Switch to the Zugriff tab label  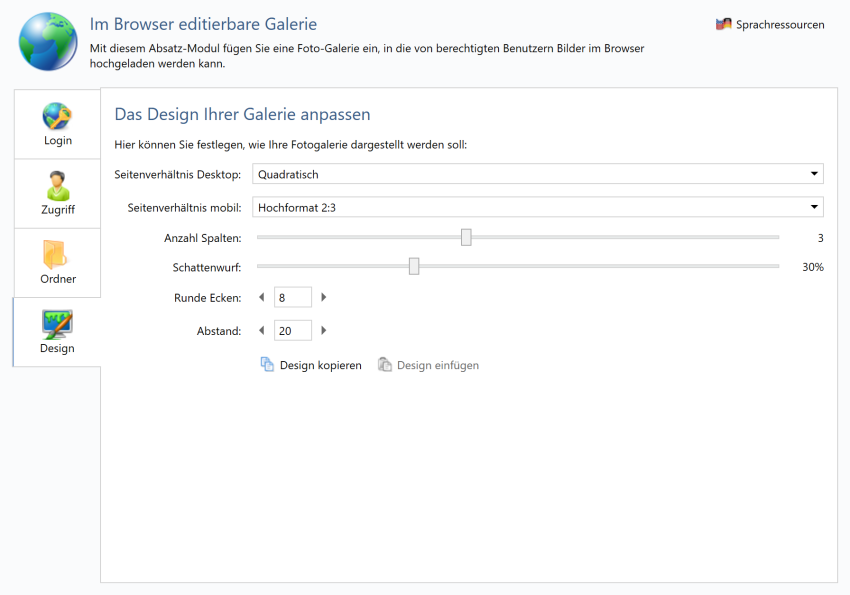pos(57,210)
